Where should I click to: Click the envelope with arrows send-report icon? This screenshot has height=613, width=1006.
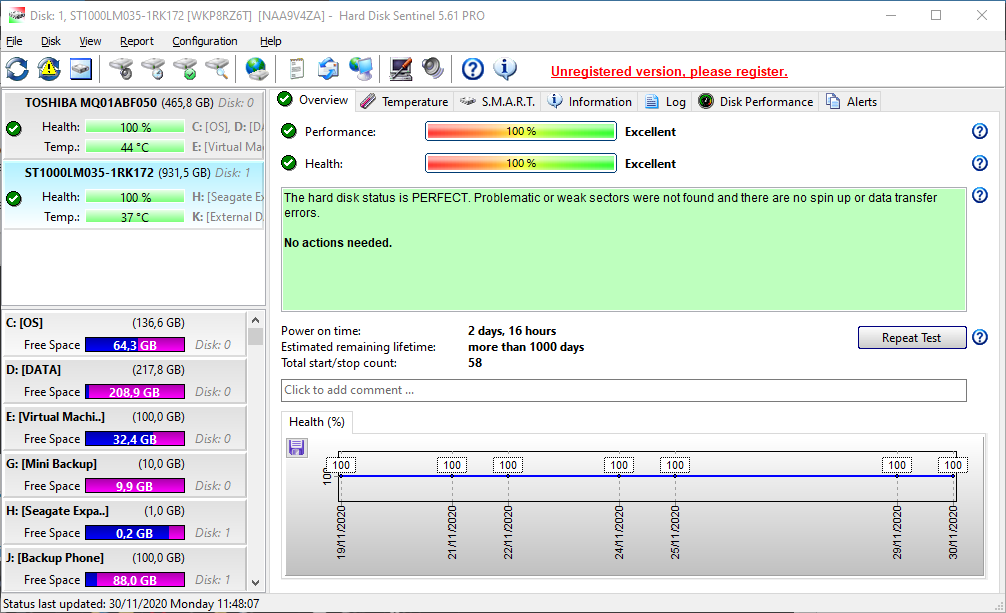click(328, 69)
